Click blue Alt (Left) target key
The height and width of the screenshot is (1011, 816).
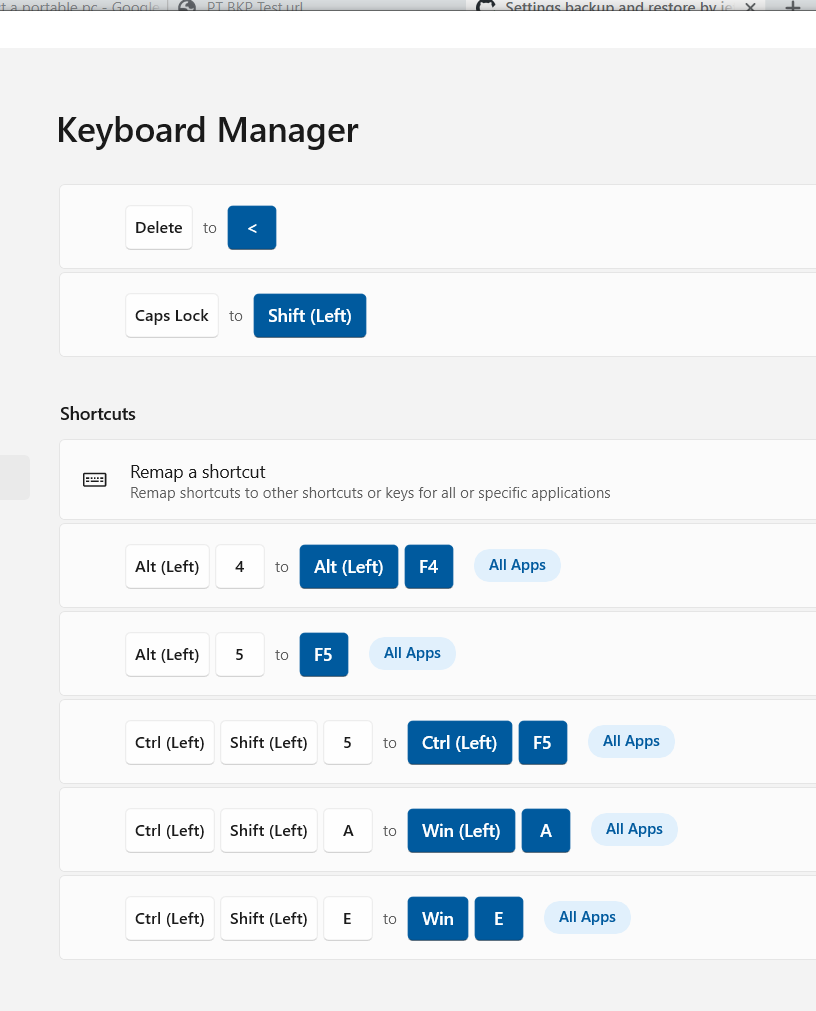click(349, 567)
